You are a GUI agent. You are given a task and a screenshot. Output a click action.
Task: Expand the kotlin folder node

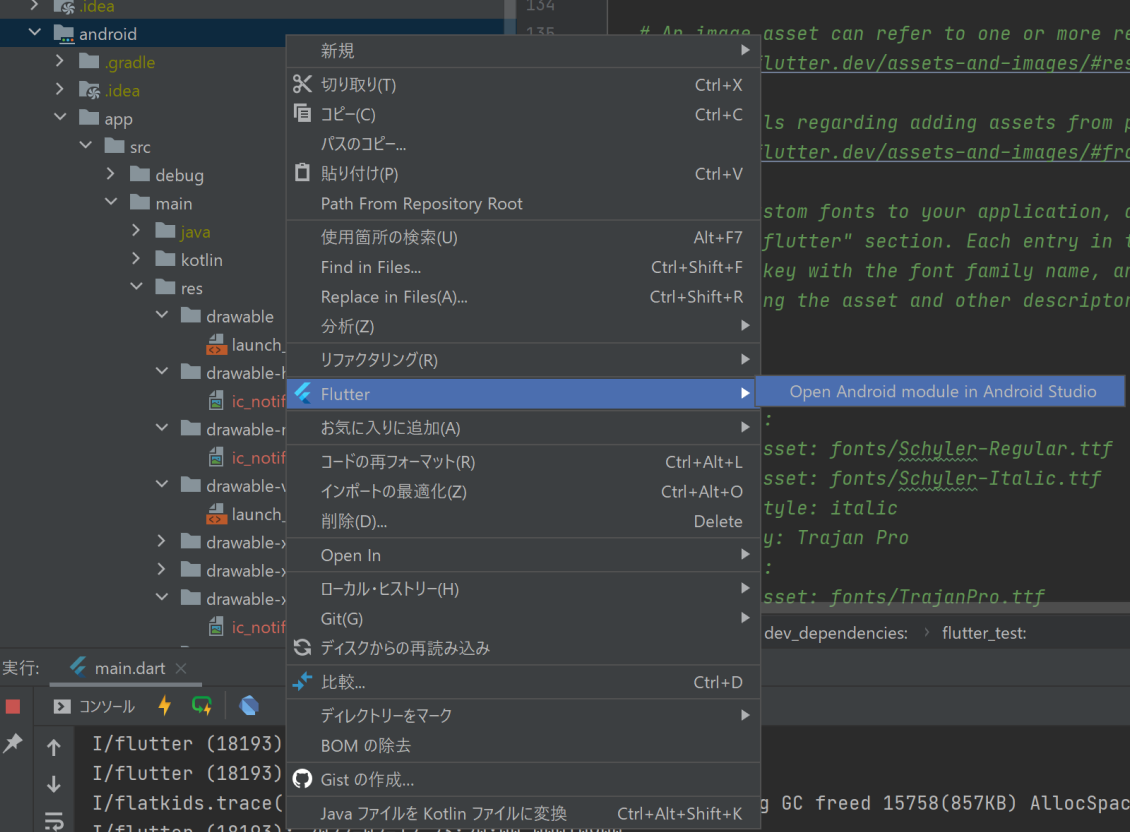click(x=137, y=260)
